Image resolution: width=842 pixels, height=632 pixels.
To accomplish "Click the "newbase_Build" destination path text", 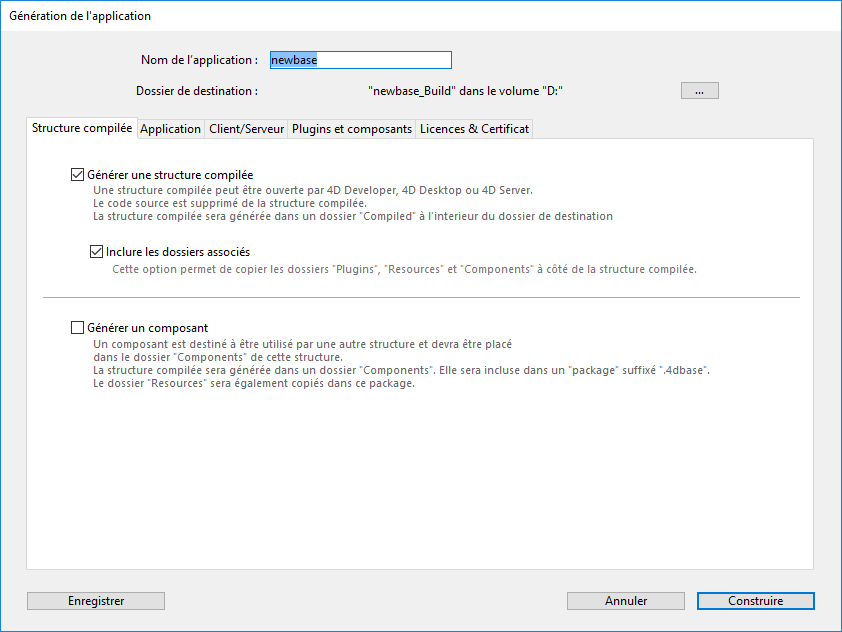I will tap(466, 91).
